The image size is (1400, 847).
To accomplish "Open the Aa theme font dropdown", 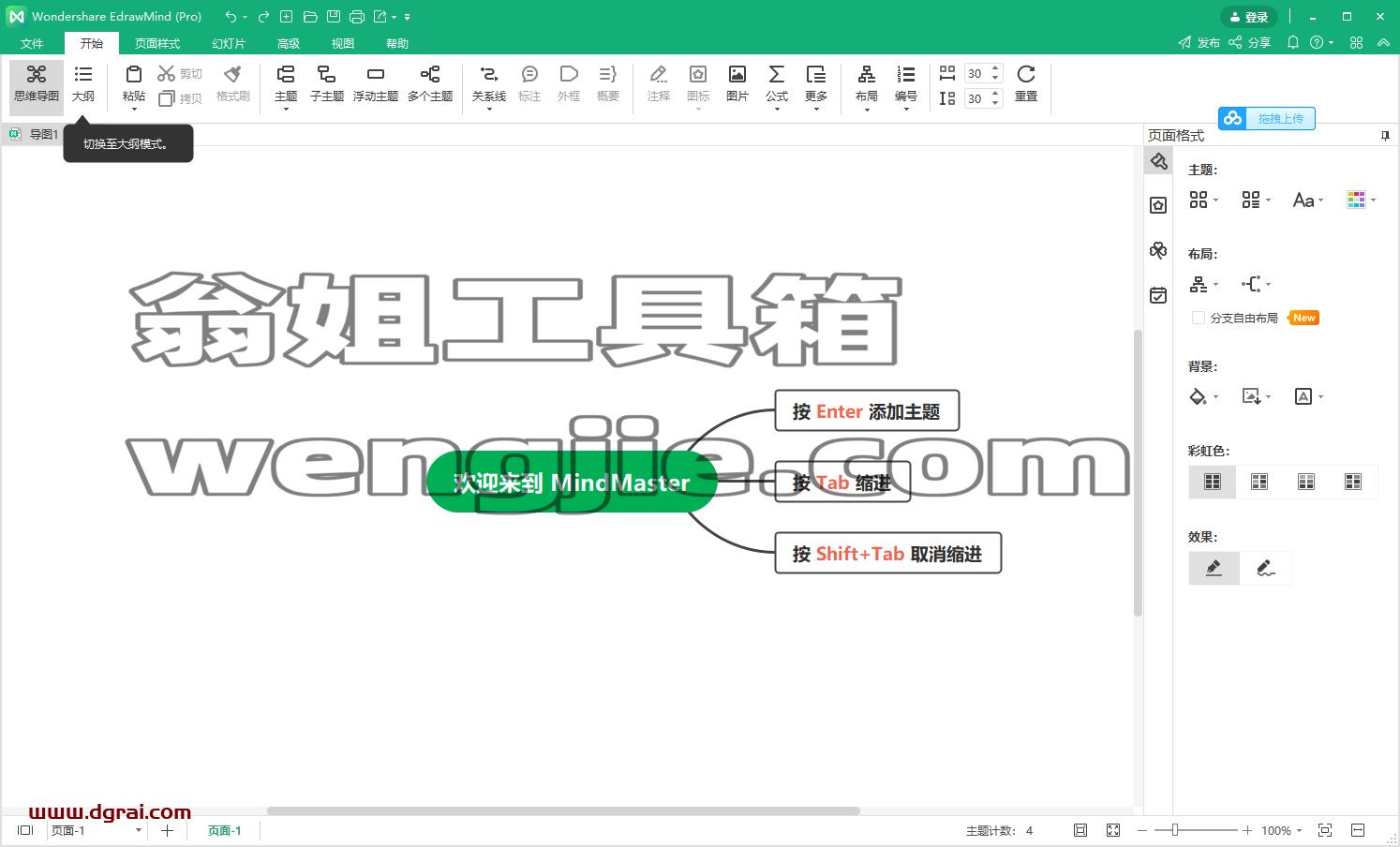I will [1308, 200].
